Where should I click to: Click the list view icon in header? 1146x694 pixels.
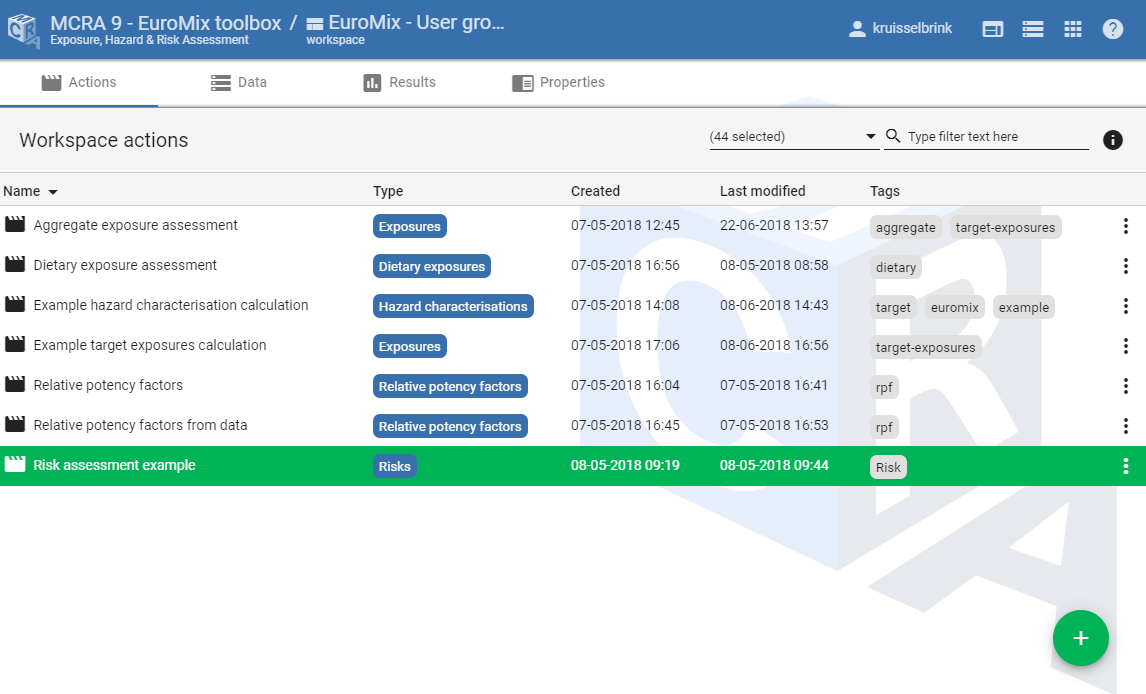click(x=1033, y=28)
